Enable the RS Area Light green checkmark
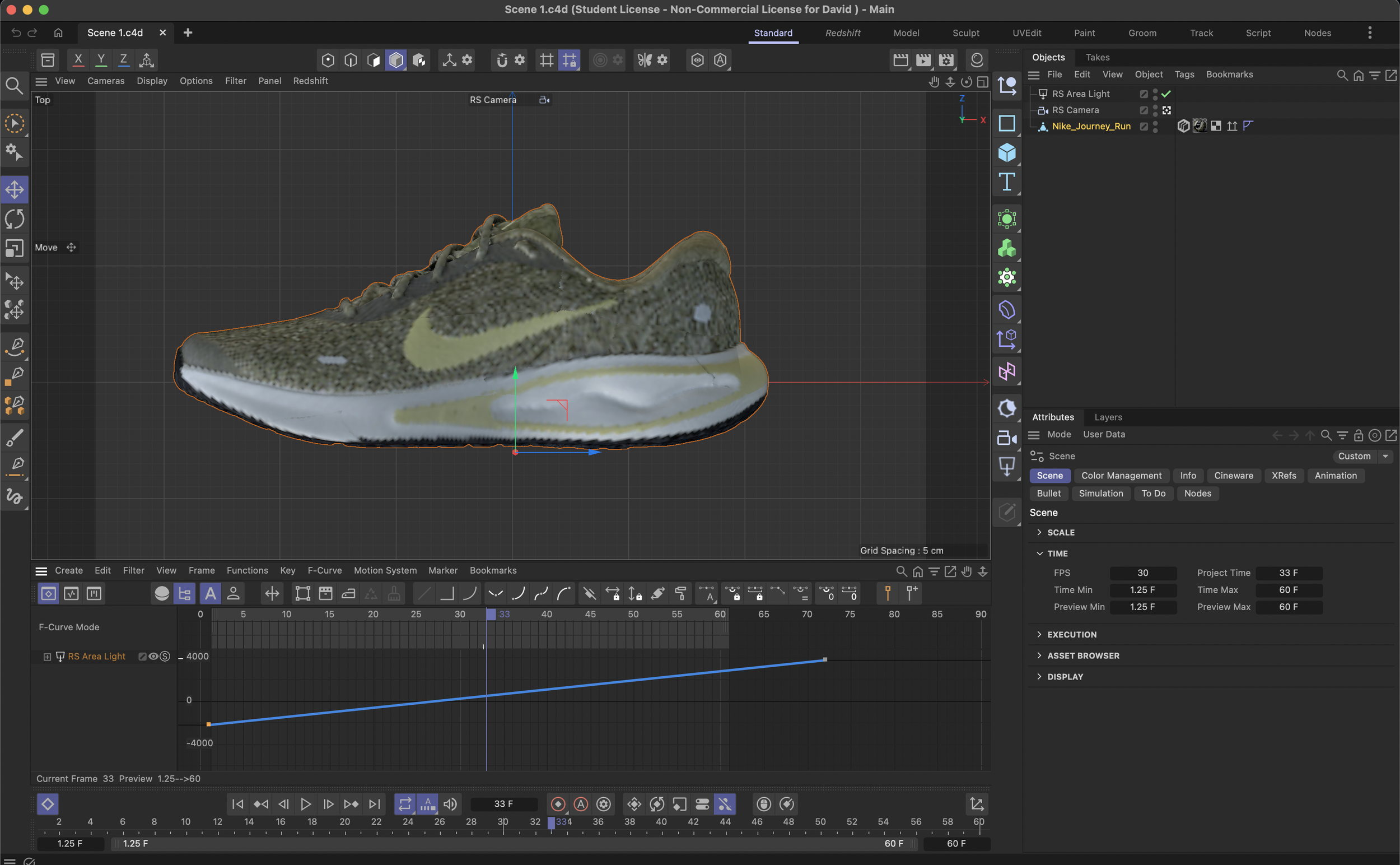The image size is (1400, 865). [x=1166, y=94]
